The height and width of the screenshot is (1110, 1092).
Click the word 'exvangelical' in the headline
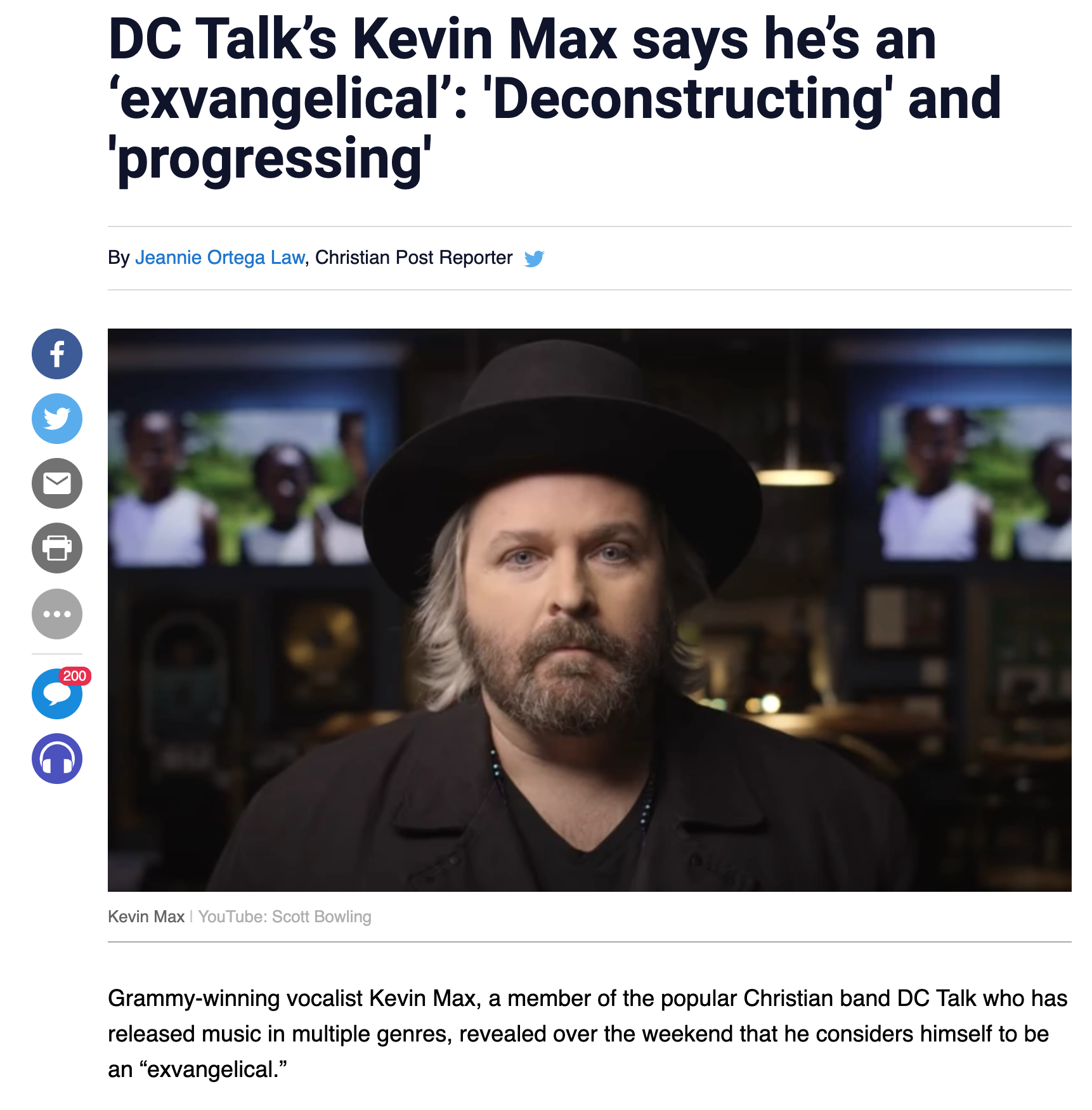[280, 100]
